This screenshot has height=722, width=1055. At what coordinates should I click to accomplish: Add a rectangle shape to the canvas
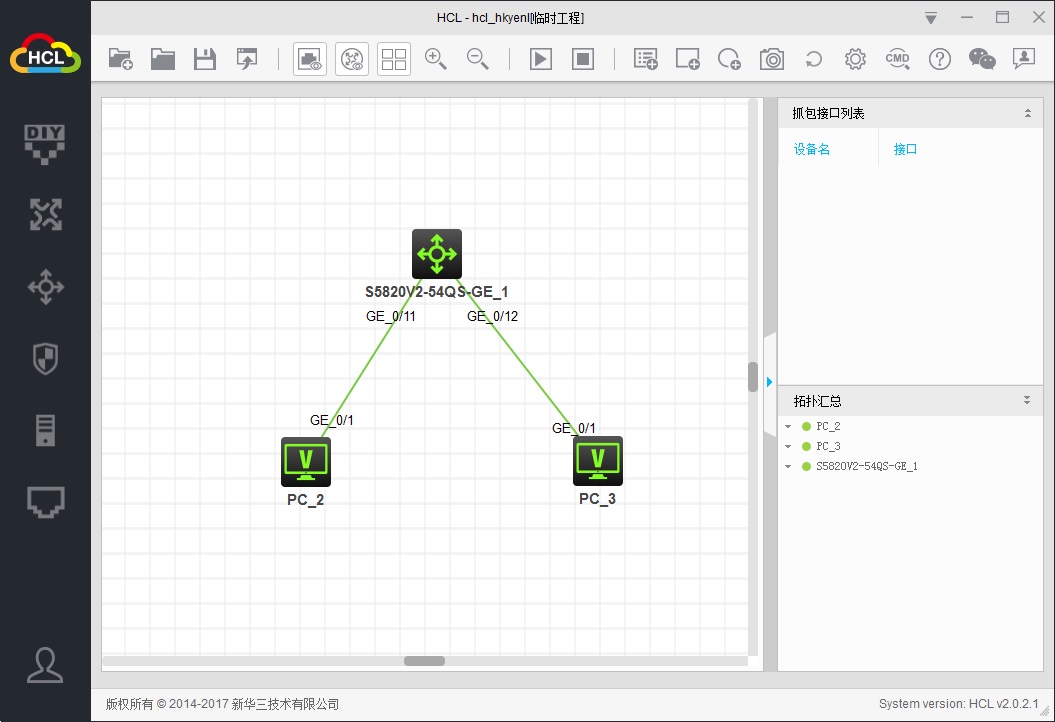688,59
